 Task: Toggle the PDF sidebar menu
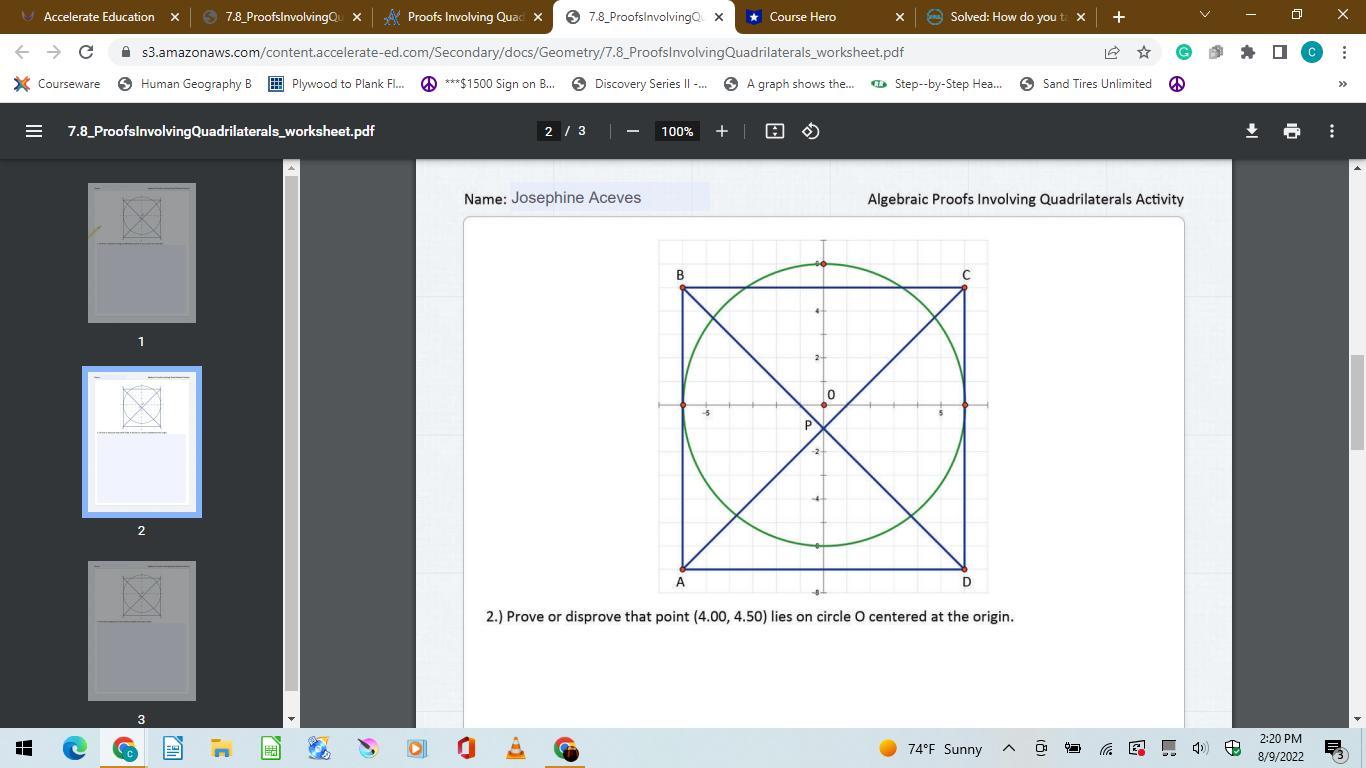coord(33,131)
